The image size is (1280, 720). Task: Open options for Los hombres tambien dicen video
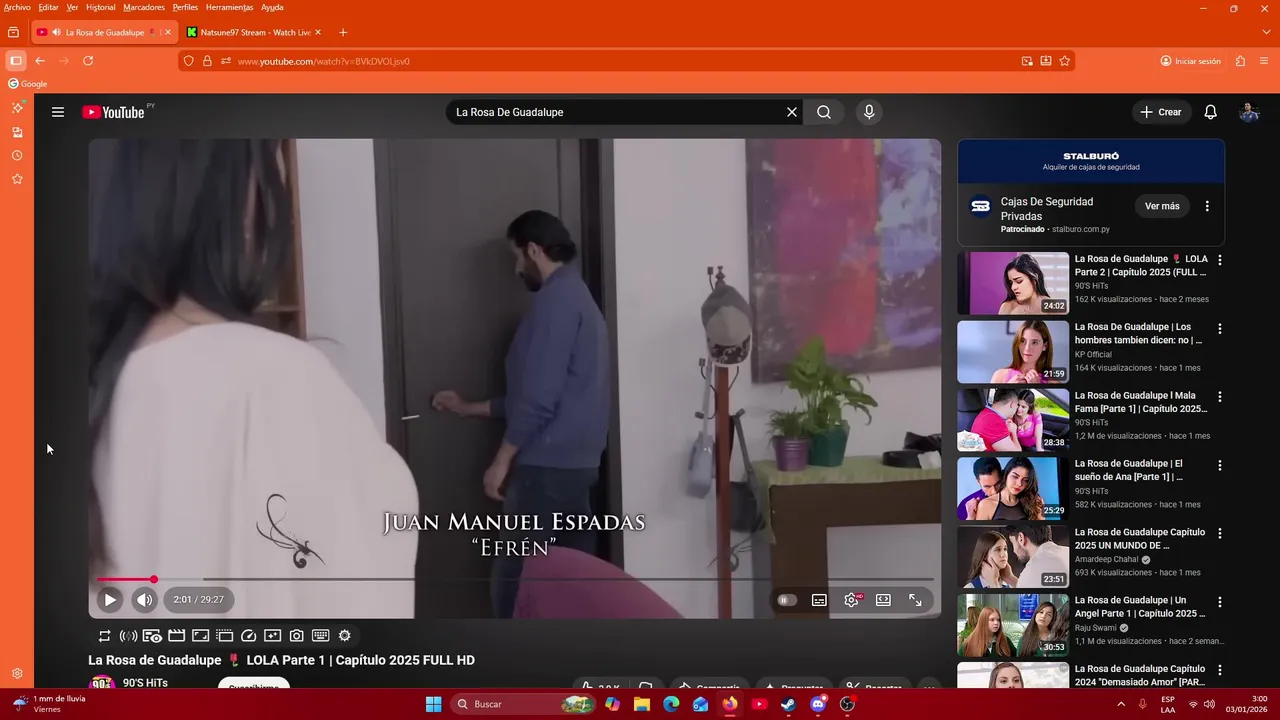(x=1219, y=328)
